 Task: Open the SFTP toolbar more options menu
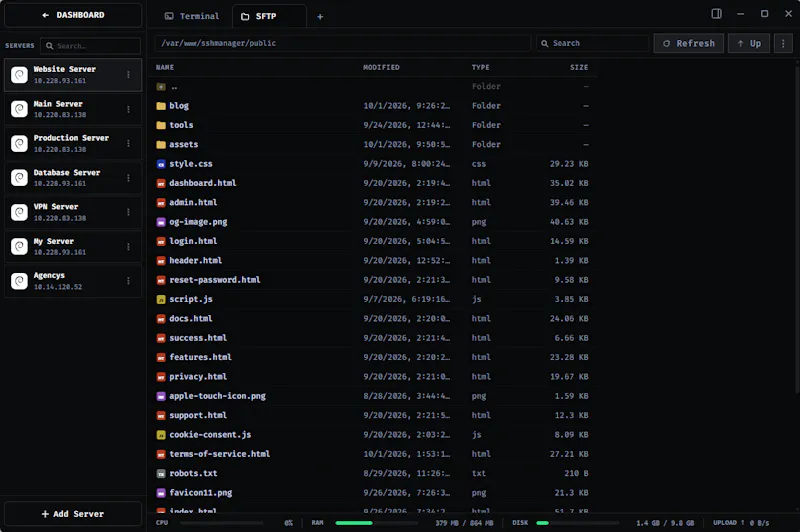[x=783, y=43]
